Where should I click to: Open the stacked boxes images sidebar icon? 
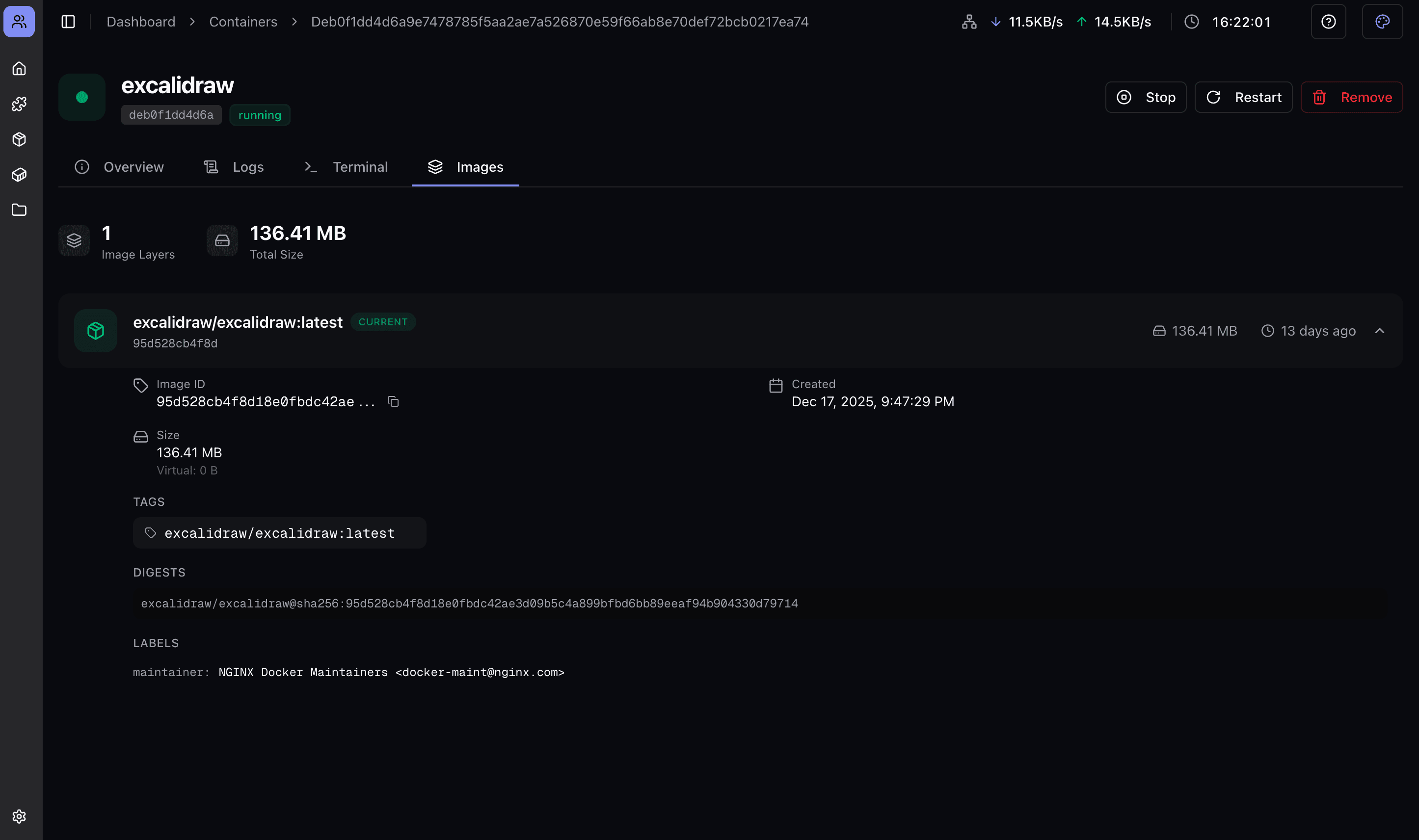(19, 174)
